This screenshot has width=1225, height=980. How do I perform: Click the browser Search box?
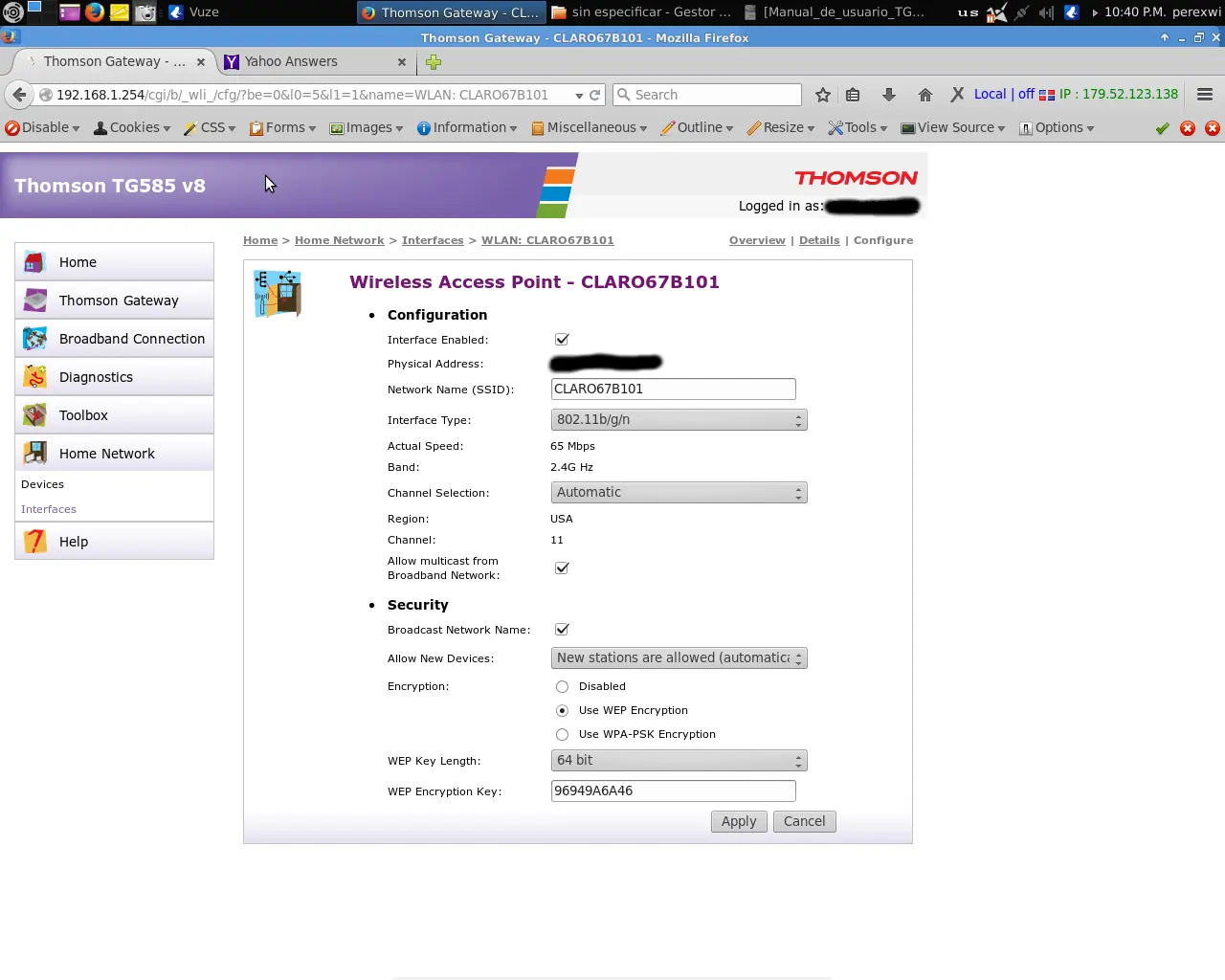(707, 95)
